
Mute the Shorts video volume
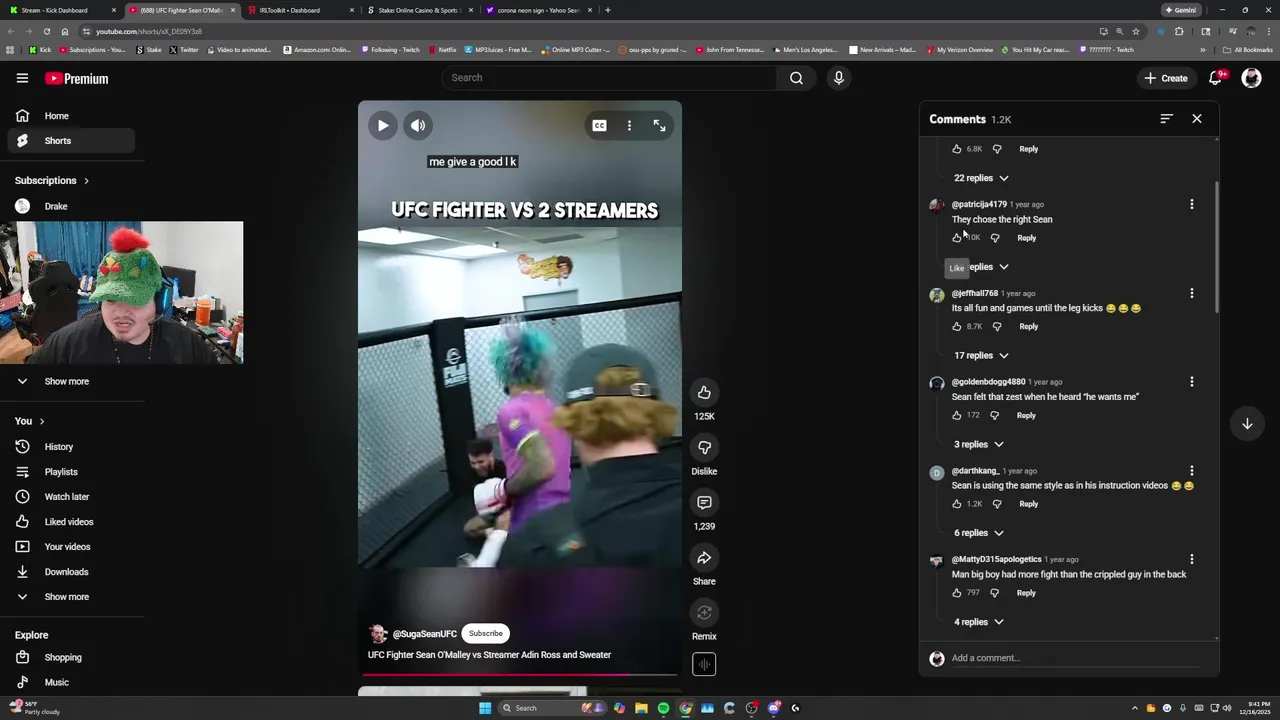tap(418, 125)
